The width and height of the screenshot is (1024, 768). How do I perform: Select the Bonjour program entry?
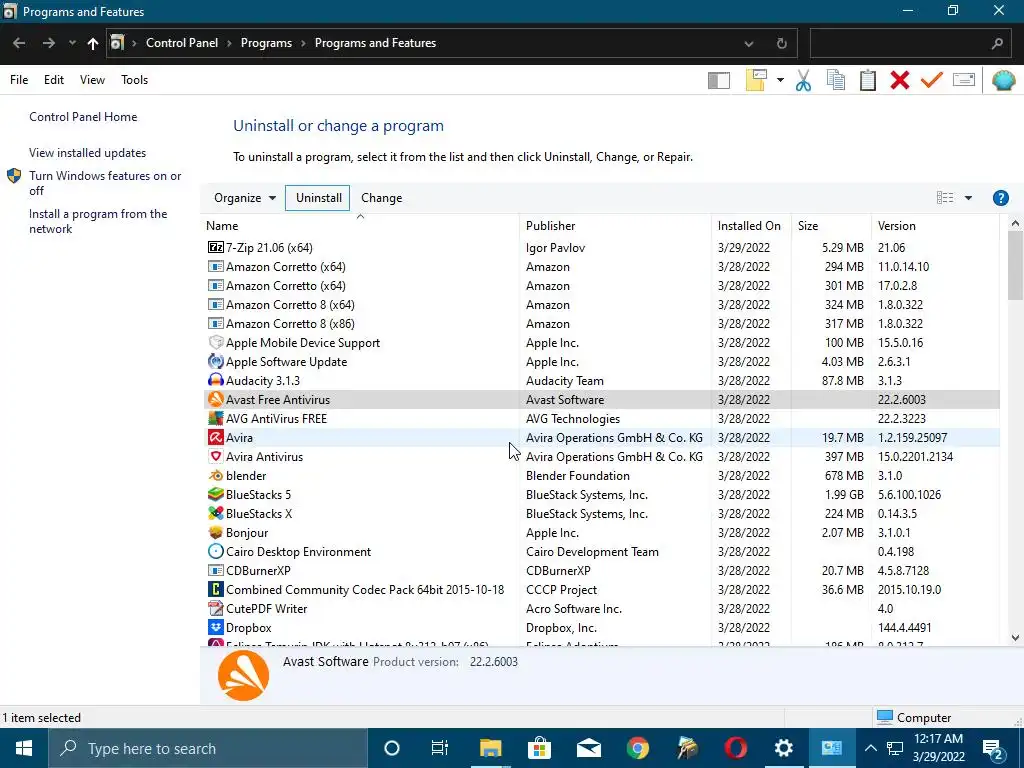coord(601,533)
